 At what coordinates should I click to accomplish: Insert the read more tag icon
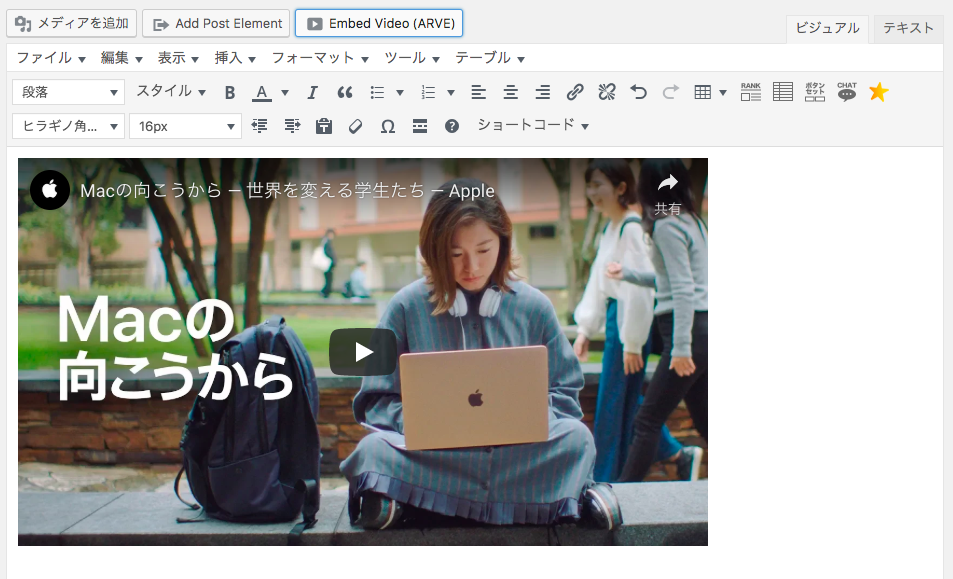point(420,126)
